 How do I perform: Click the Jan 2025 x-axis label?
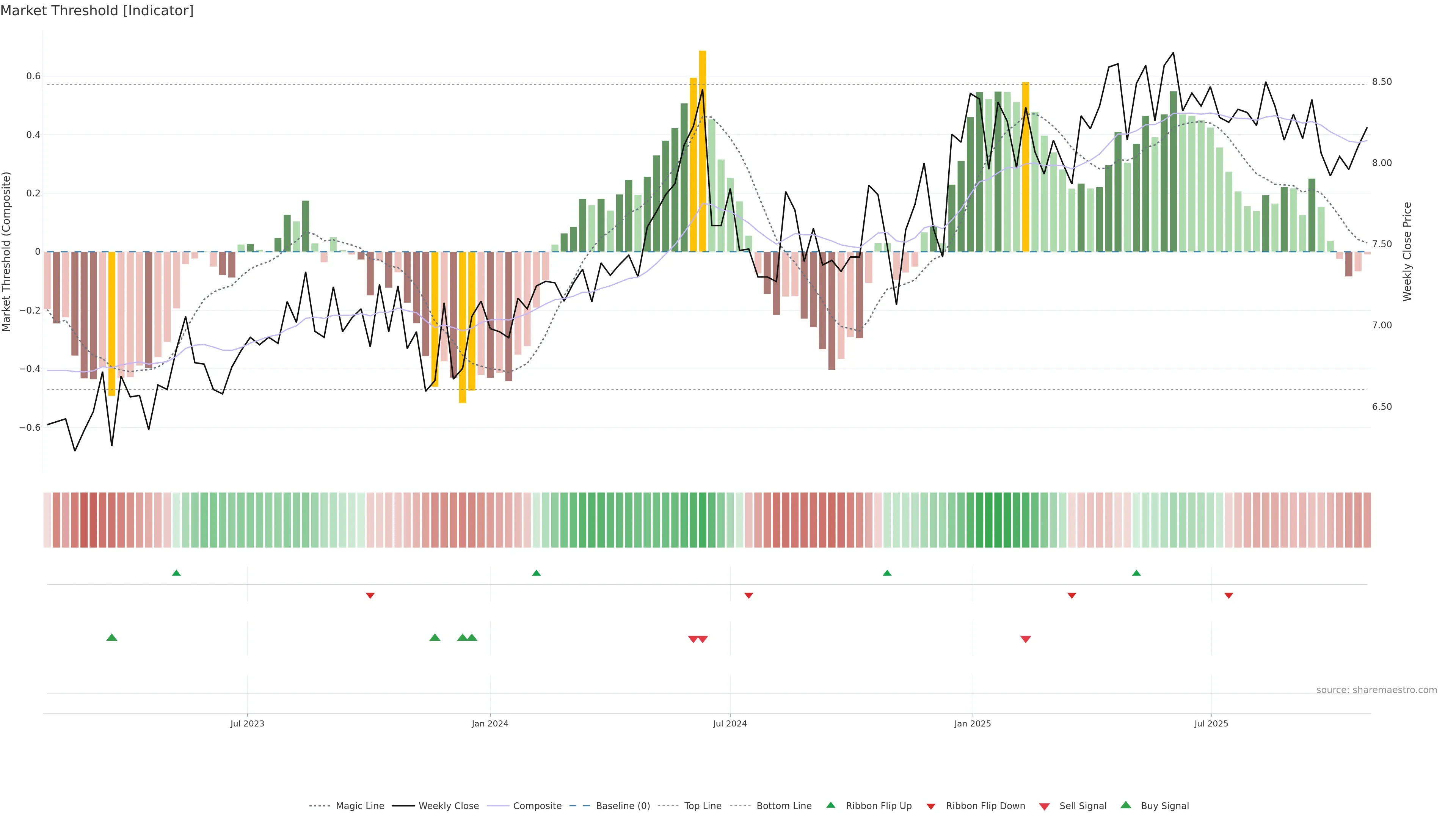pos(972,723)
